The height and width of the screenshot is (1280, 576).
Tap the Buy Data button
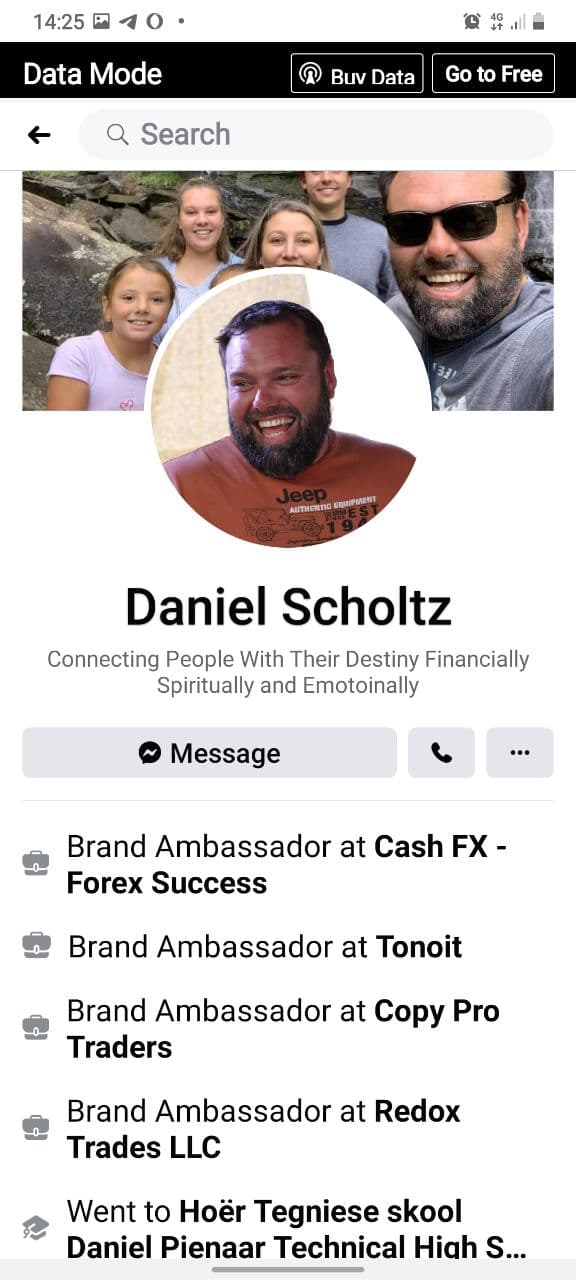pyautogui.click(x=357, y=74)
